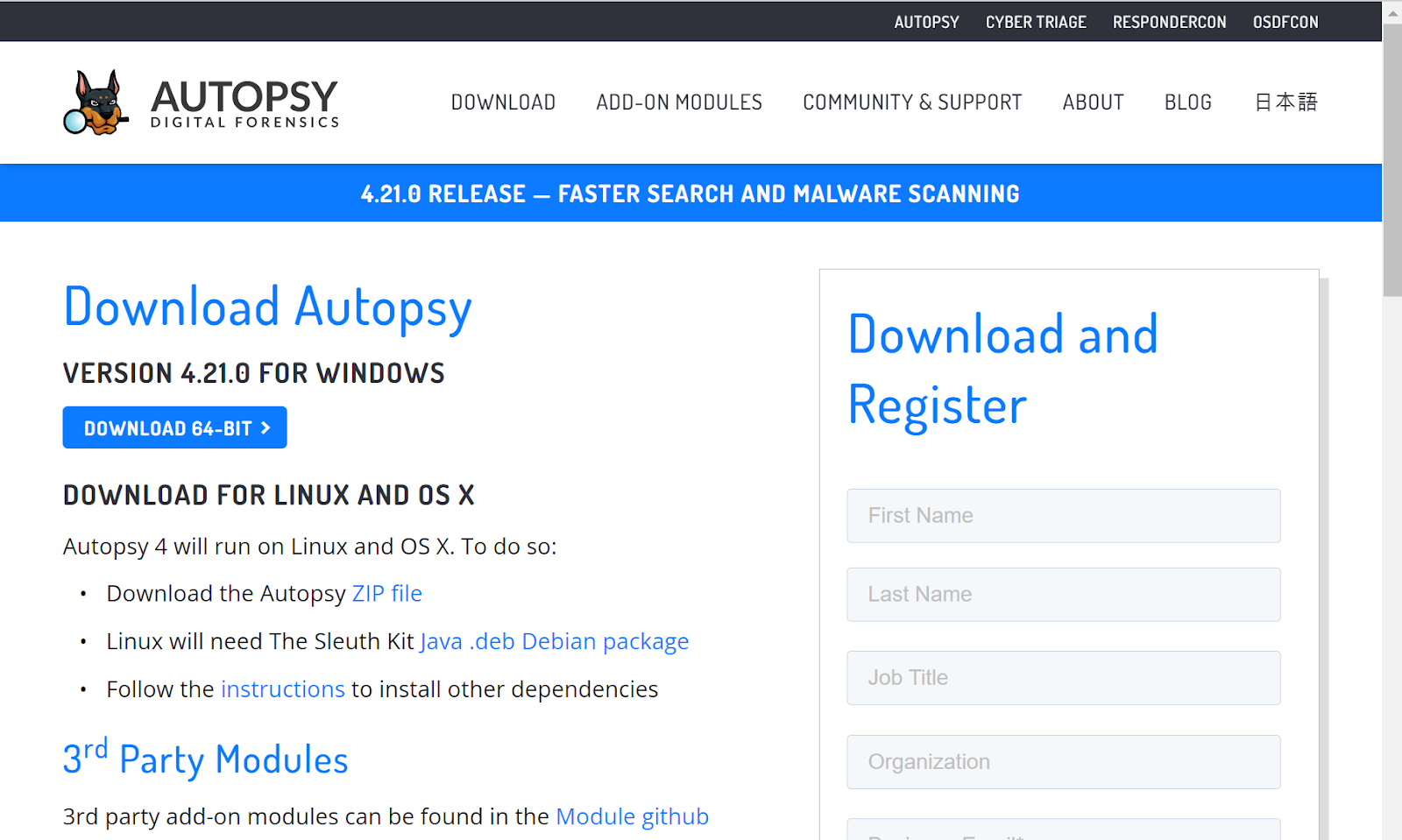Viewport: 1402px width, 840px height.
Task: Open the Autopsy link in top bar
Action: [x=926, y=22]
